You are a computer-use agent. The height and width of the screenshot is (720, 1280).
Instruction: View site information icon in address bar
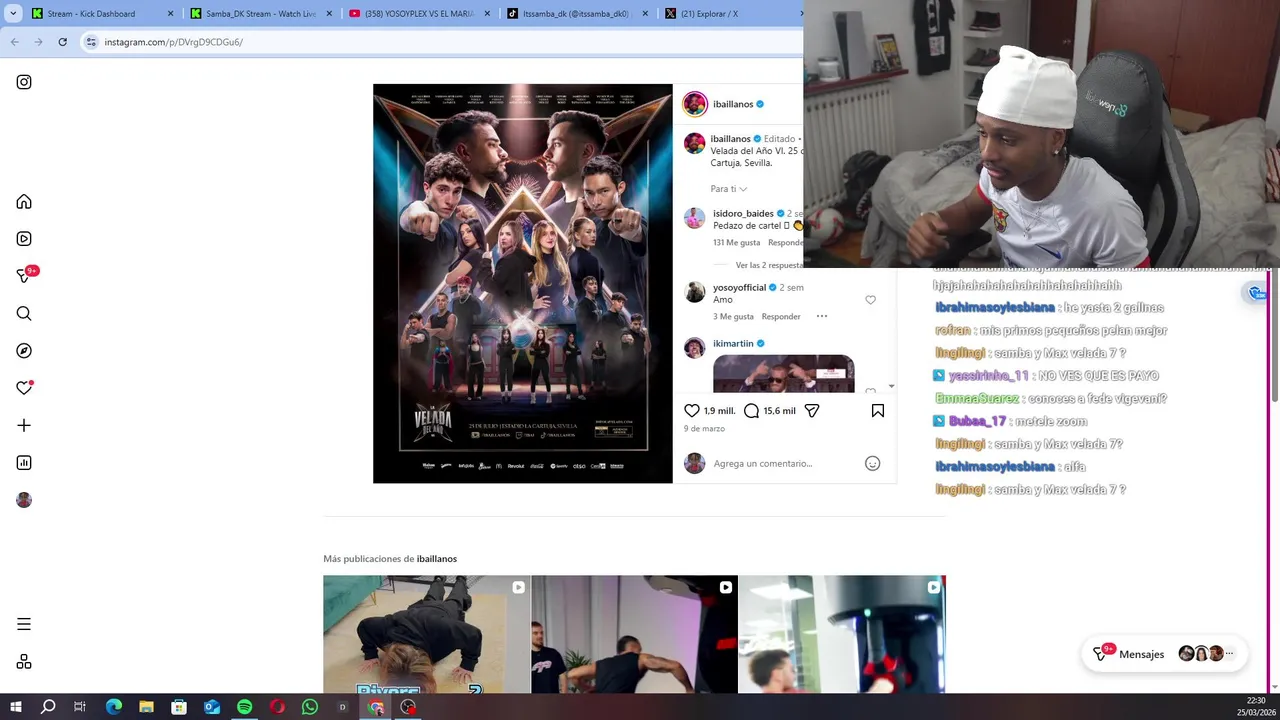coord(91,42)
